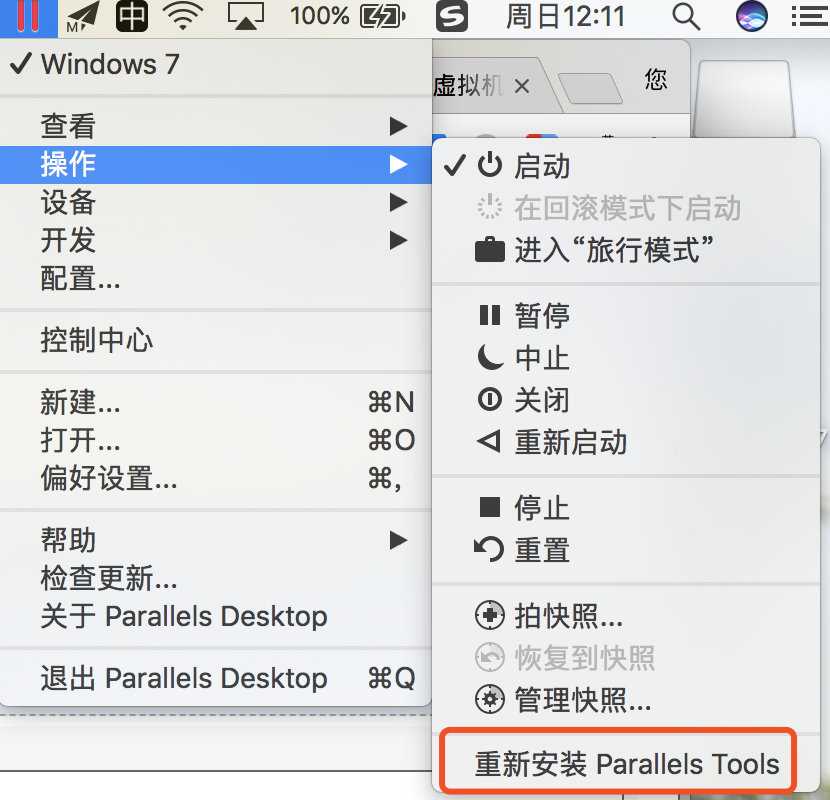Click the new tab button in browser

[x=590, y=88]
